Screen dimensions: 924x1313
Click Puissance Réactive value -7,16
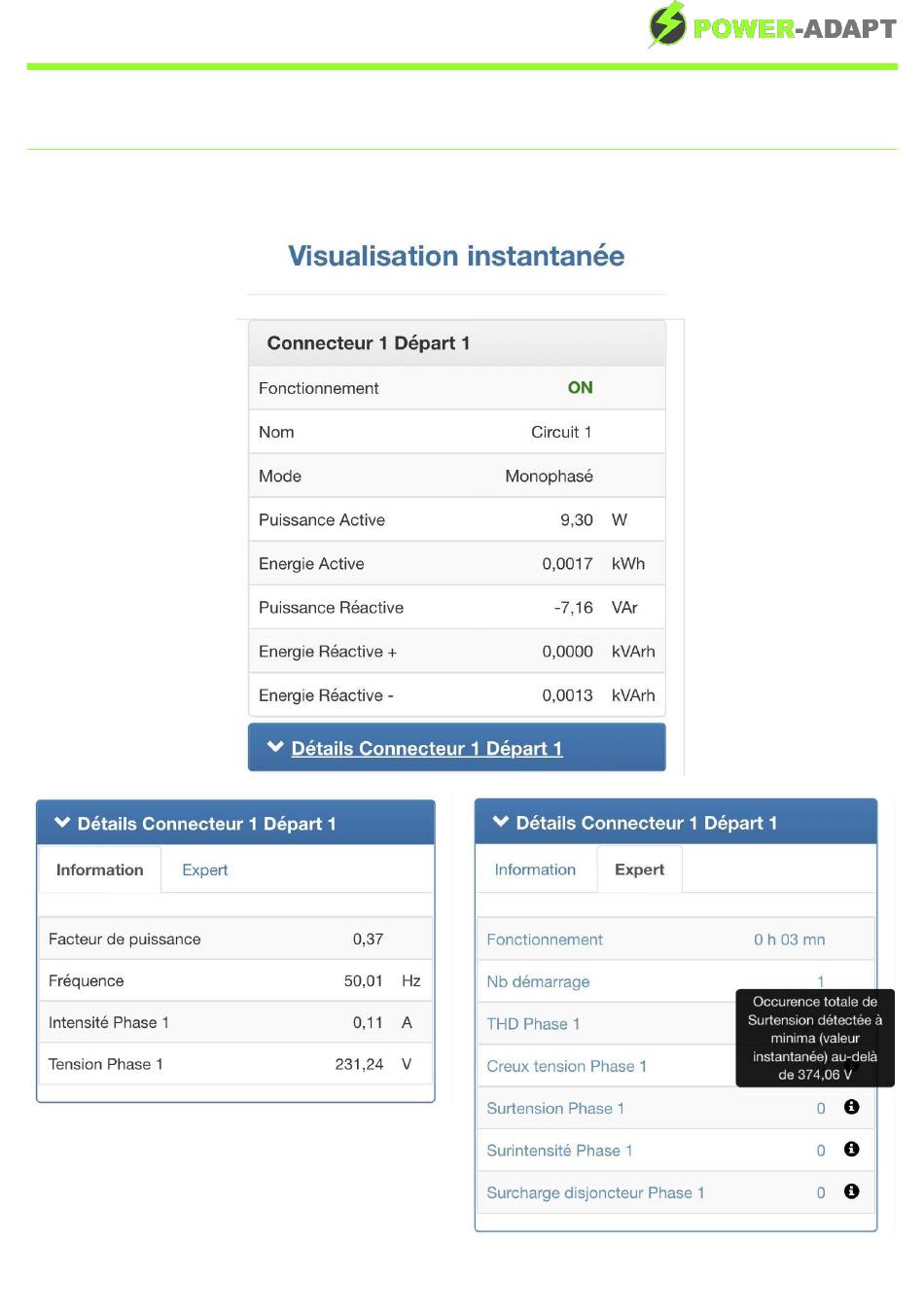point(574,607)
